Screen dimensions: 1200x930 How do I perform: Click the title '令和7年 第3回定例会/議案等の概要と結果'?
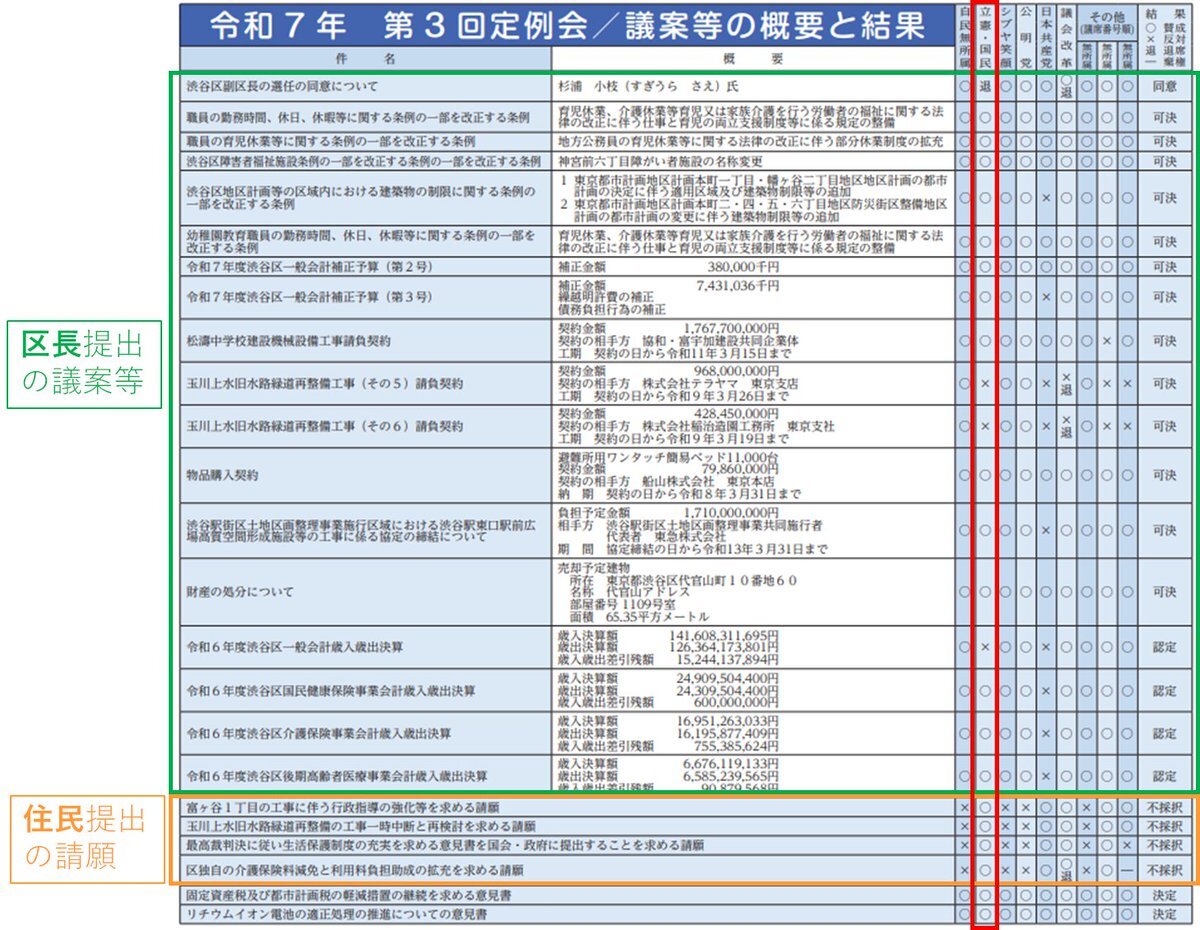(567, 25)
